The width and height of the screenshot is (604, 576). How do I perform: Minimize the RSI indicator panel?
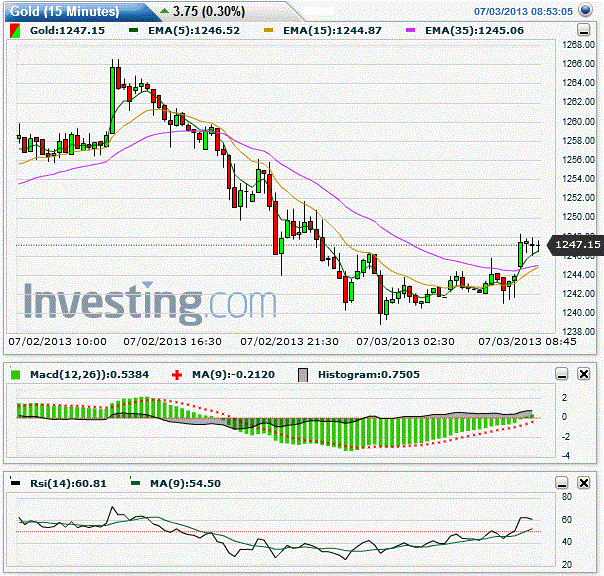pyautogui.click(x=562, y=483)
